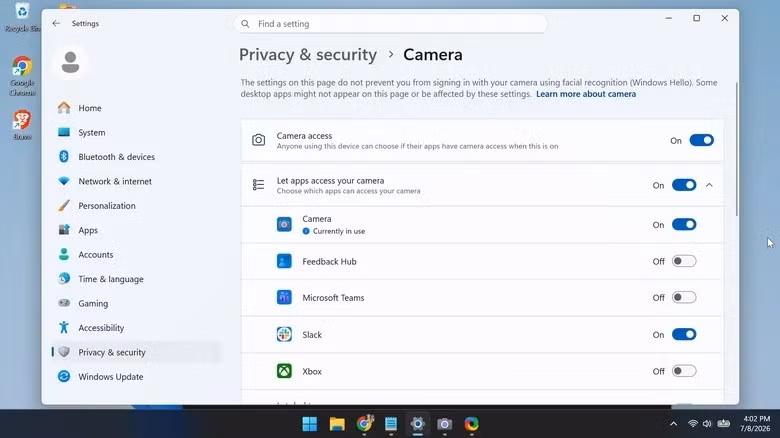
Task: Open the Learn more about camera link
Action: point(586,94)
